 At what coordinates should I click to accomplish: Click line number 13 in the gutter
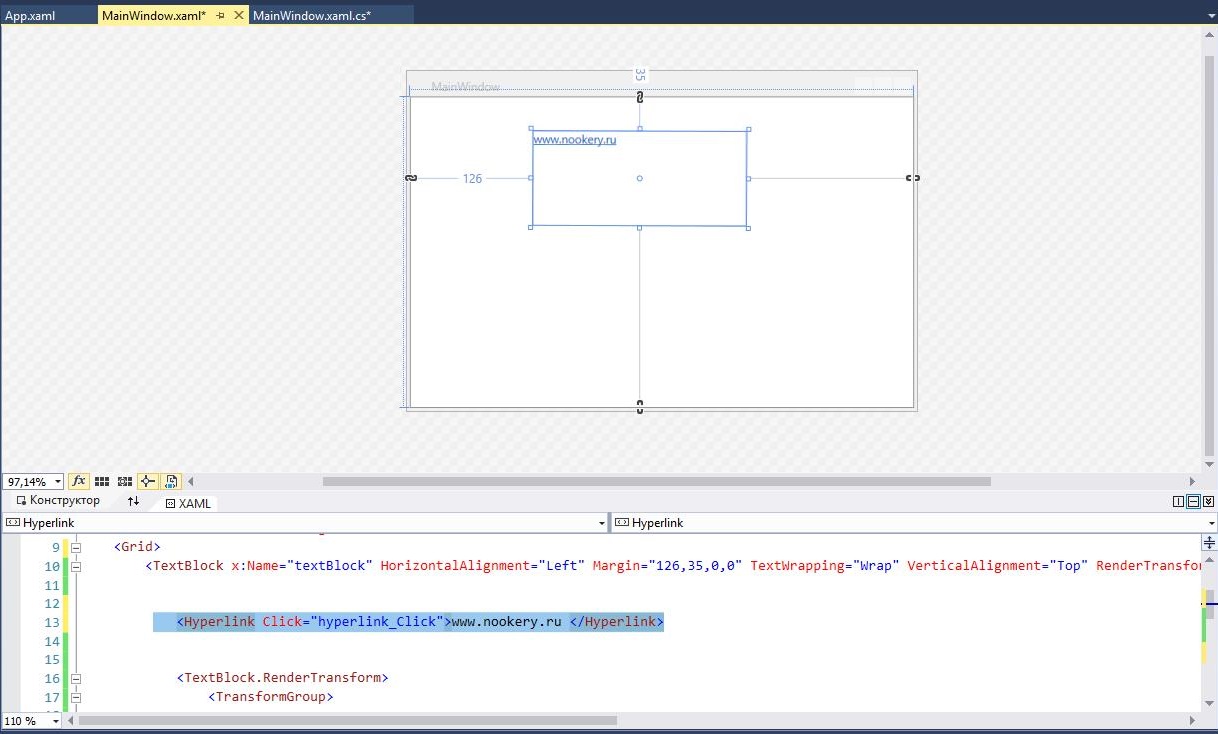(53, 622)
